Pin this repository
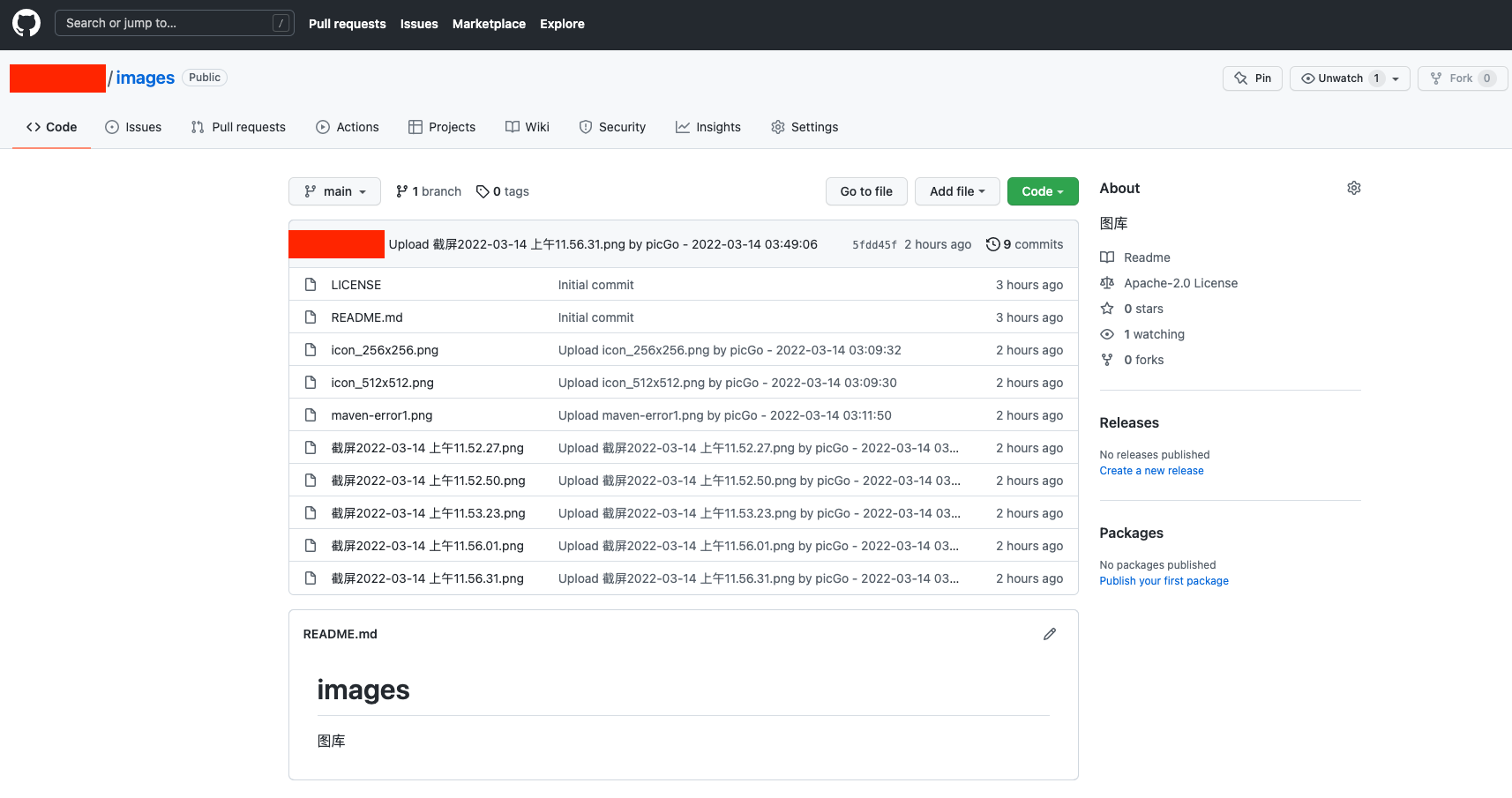 (x=1253, y=78)
